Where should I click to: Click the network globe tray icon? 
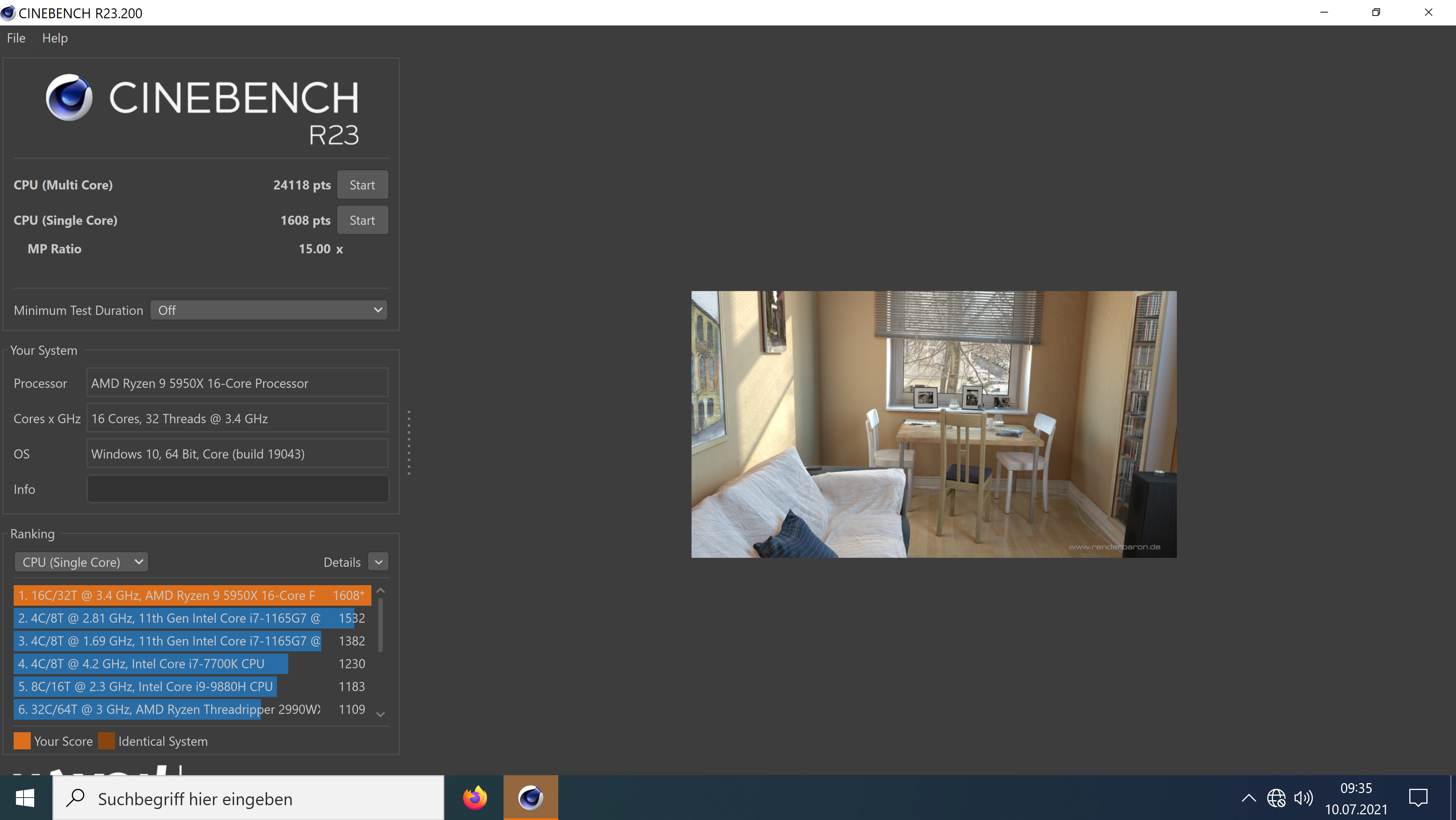(x=1276, y=798)
